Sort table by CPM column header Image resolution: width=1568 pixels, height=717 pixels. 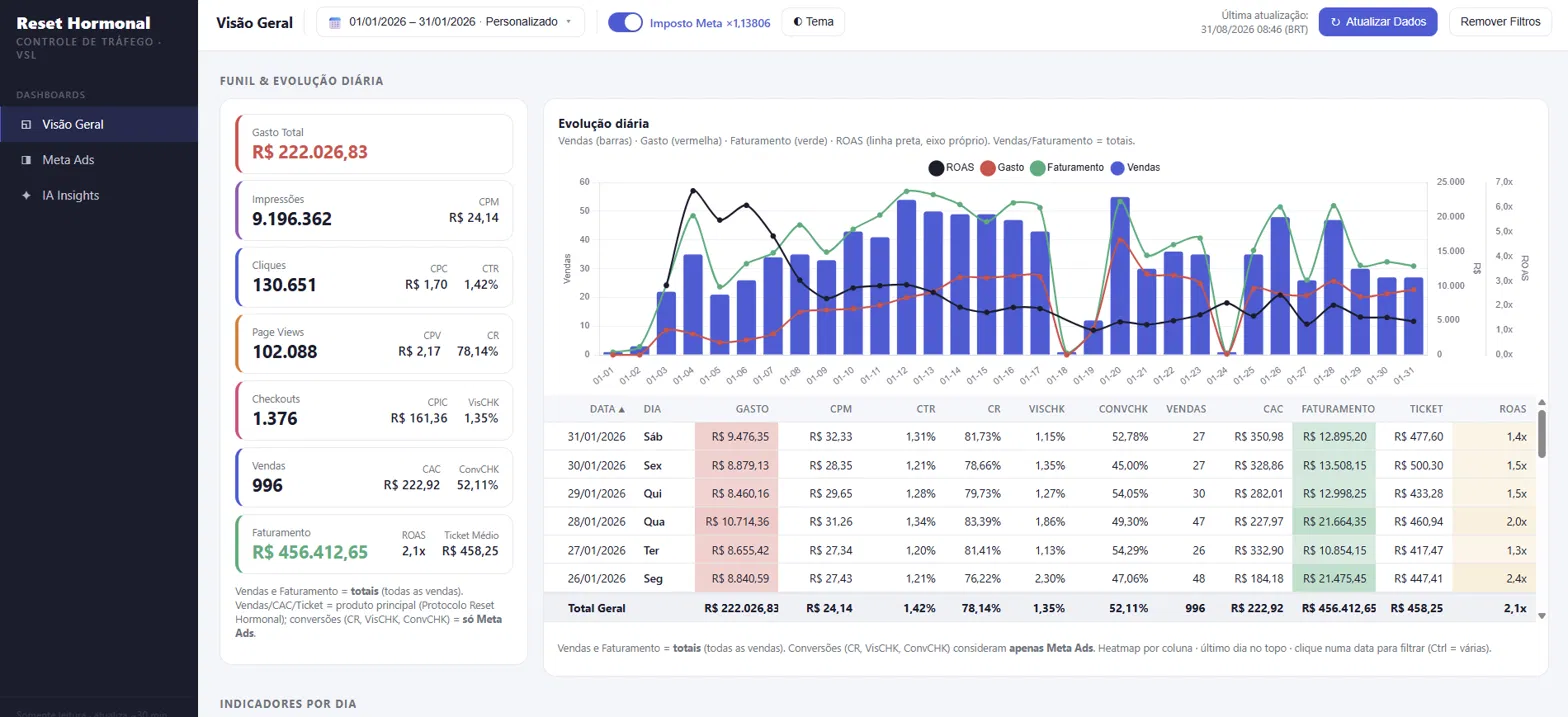point(840,409)
